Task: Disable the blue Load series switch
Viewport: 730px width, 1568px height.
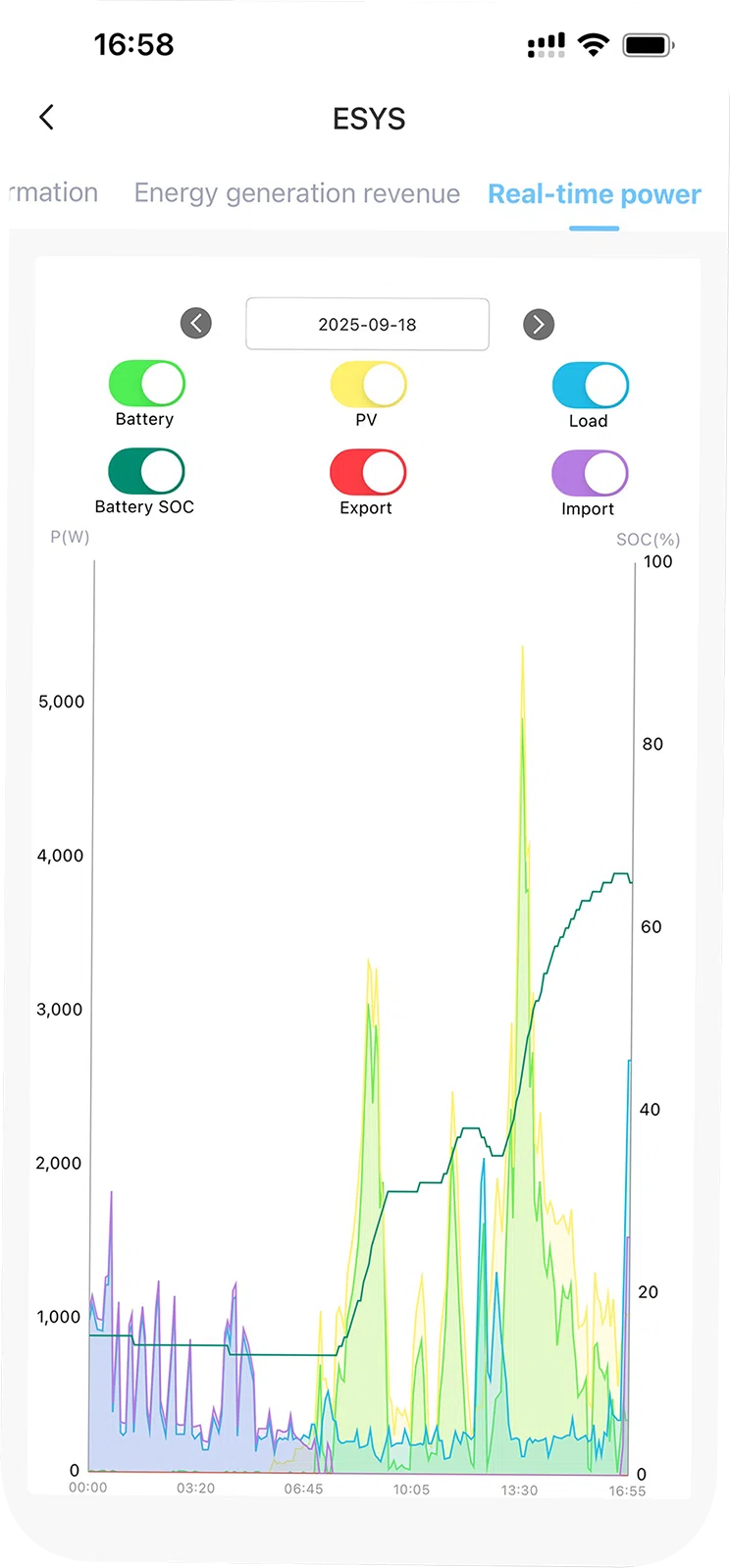Action: click(591, 386)
